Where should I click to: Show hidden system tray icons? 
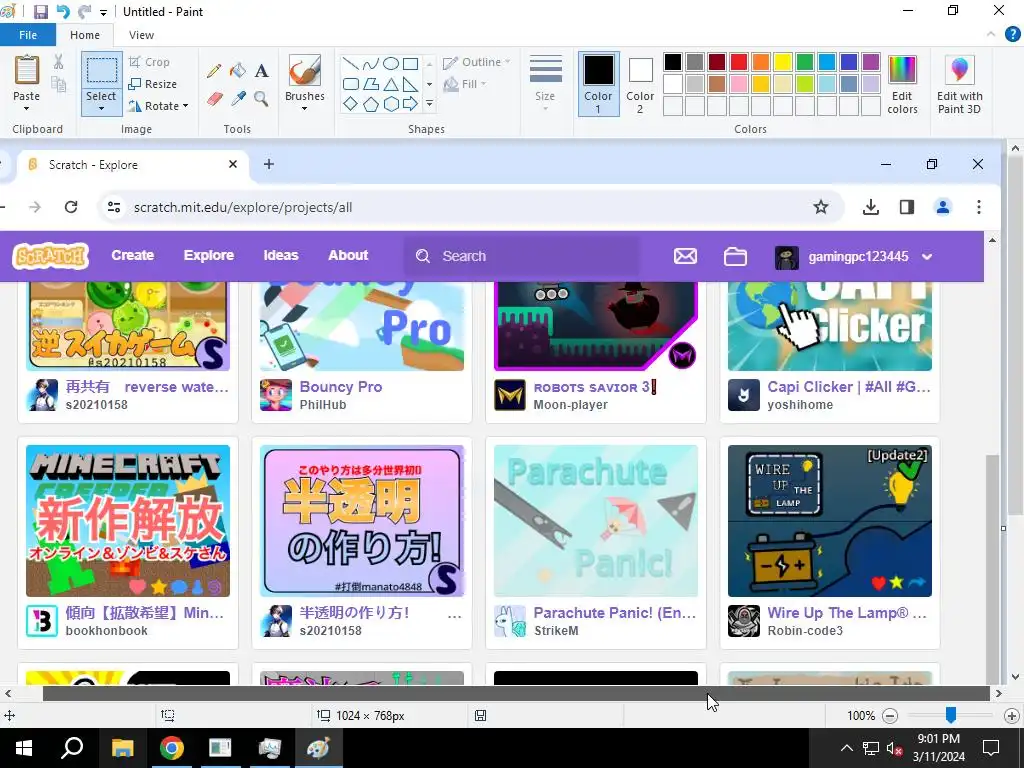[x=846, y=748]
